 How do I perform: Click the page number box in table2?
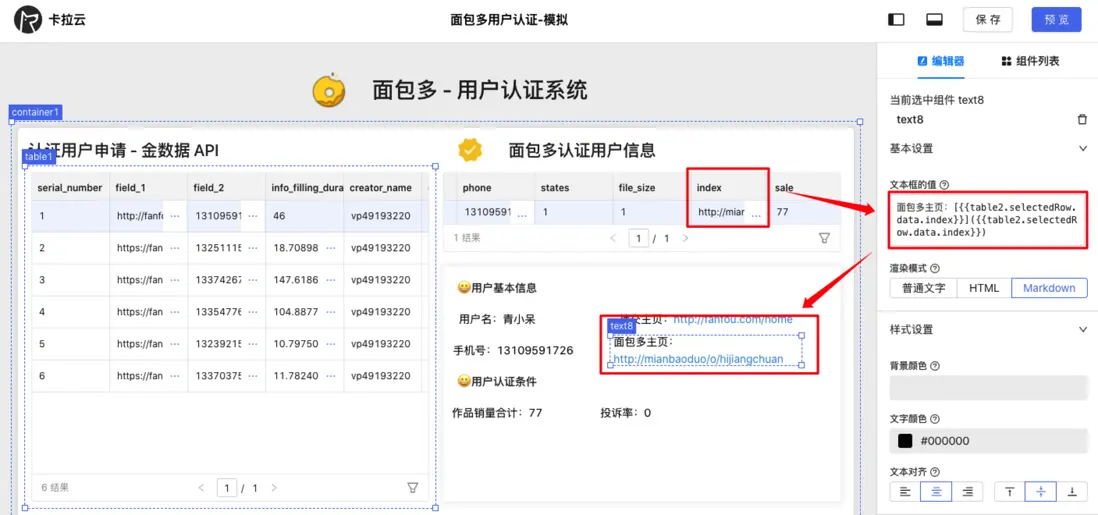click(639, 238)
